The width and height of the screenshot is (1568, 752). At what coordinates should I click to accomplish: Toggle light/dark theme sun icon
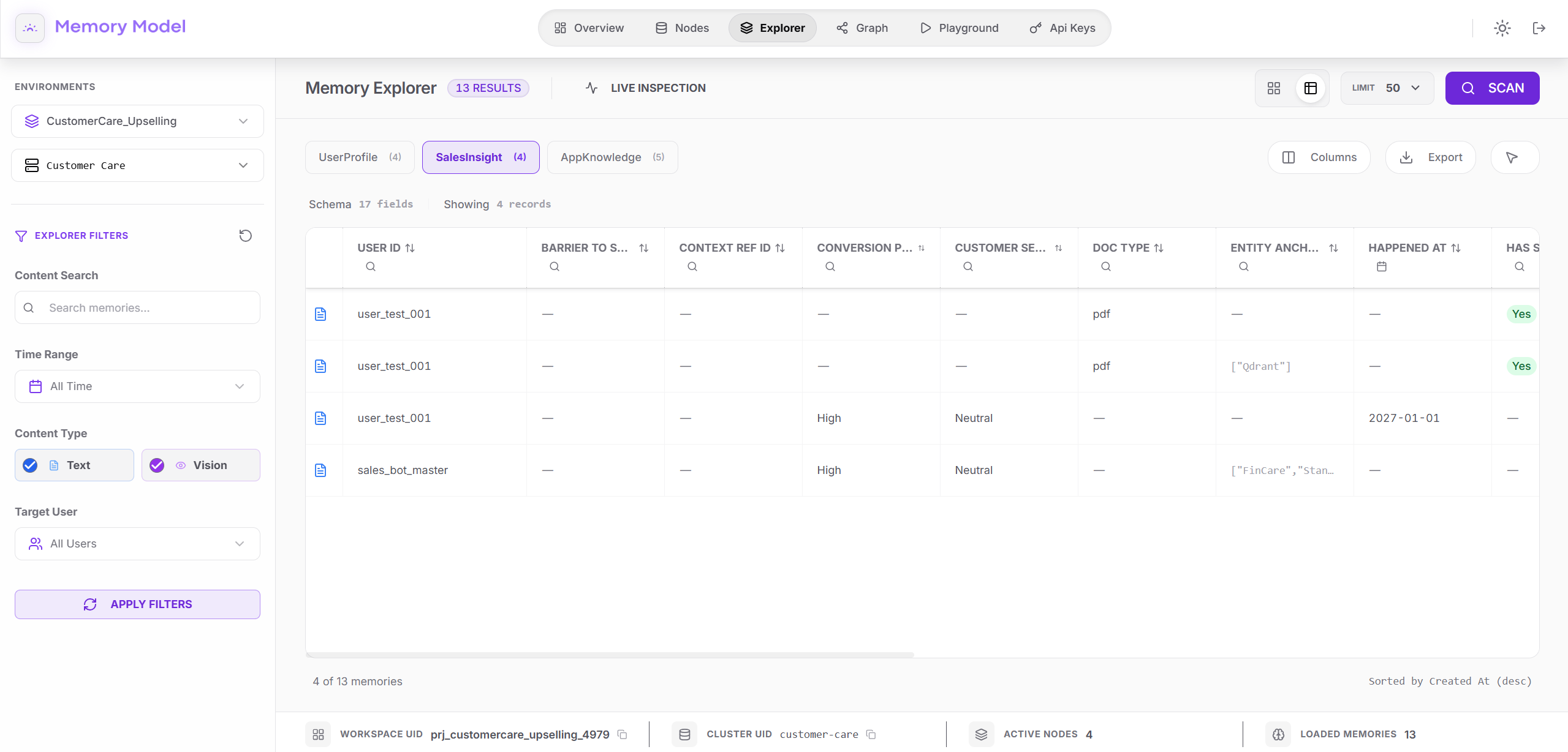pos(1502,28)
